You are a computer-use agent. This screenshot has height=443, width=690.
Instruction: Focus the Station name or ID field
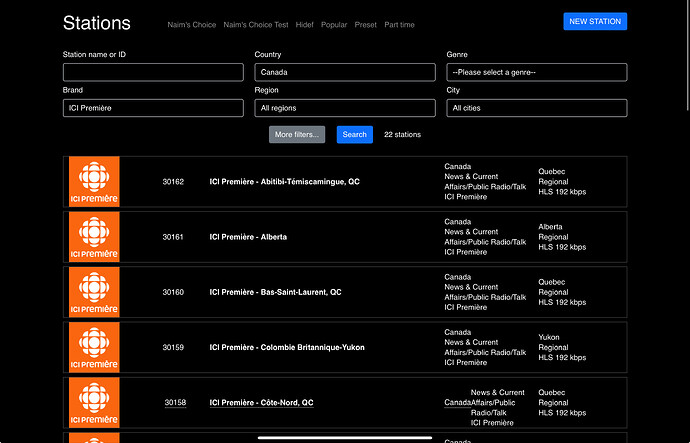click(x=153, y=72)
